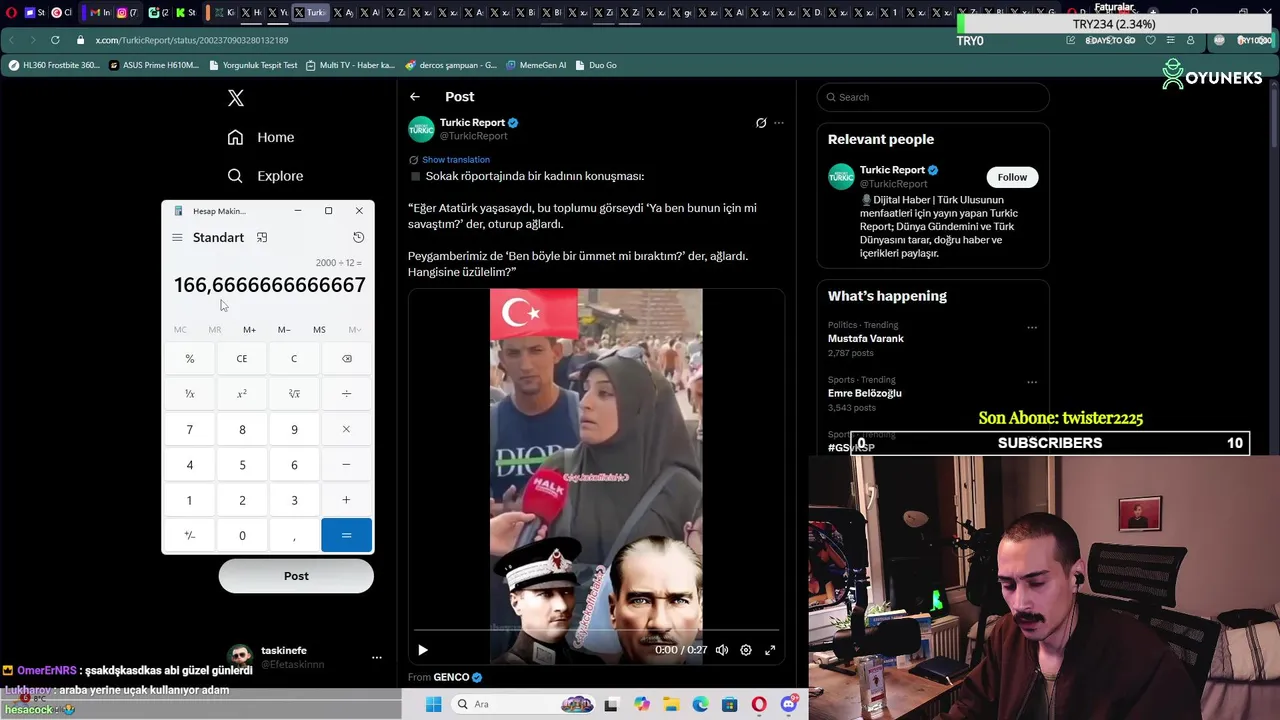Click calculator MS memory store
Screen dimensions: 1280x720
[x=319, y=330]
